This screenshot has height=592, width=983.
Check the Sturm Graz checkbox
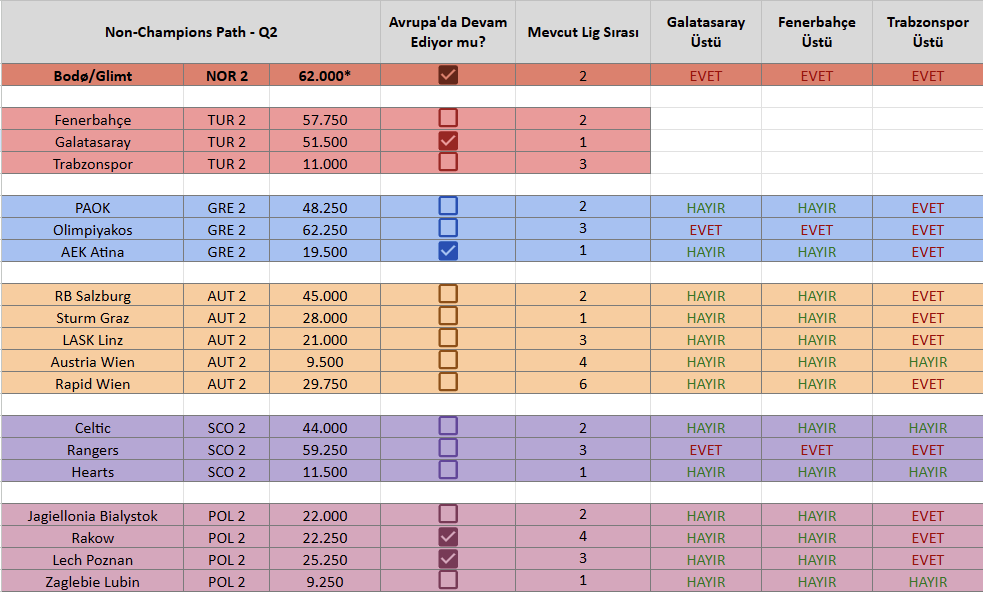coord(448,315)
